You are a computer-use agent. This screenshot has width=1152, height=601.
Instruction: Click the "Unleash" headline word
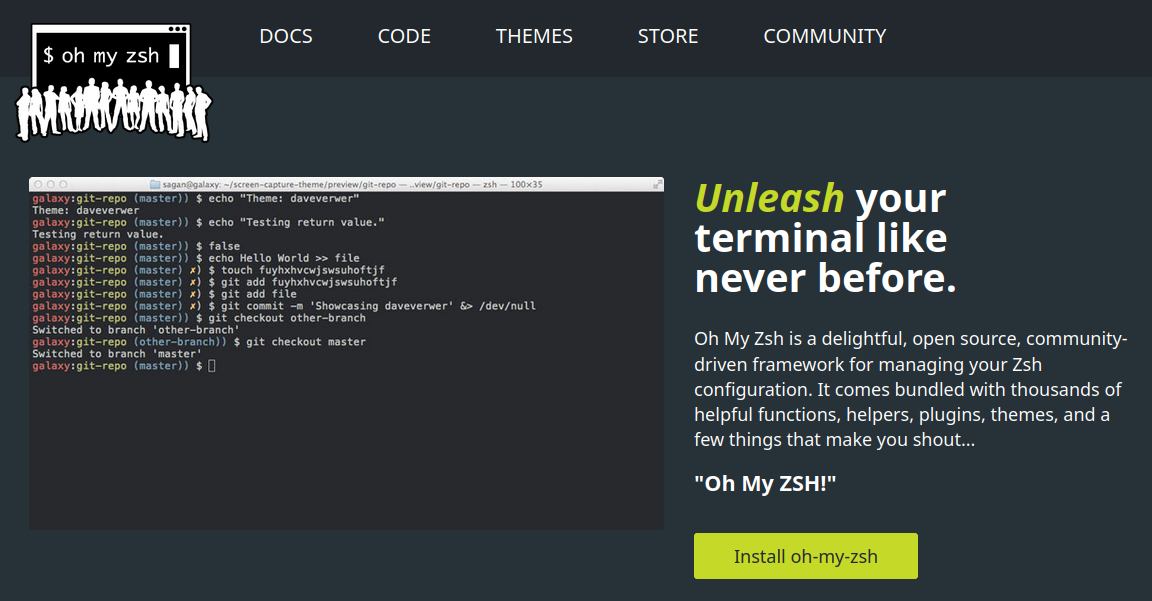click(769, 198)
